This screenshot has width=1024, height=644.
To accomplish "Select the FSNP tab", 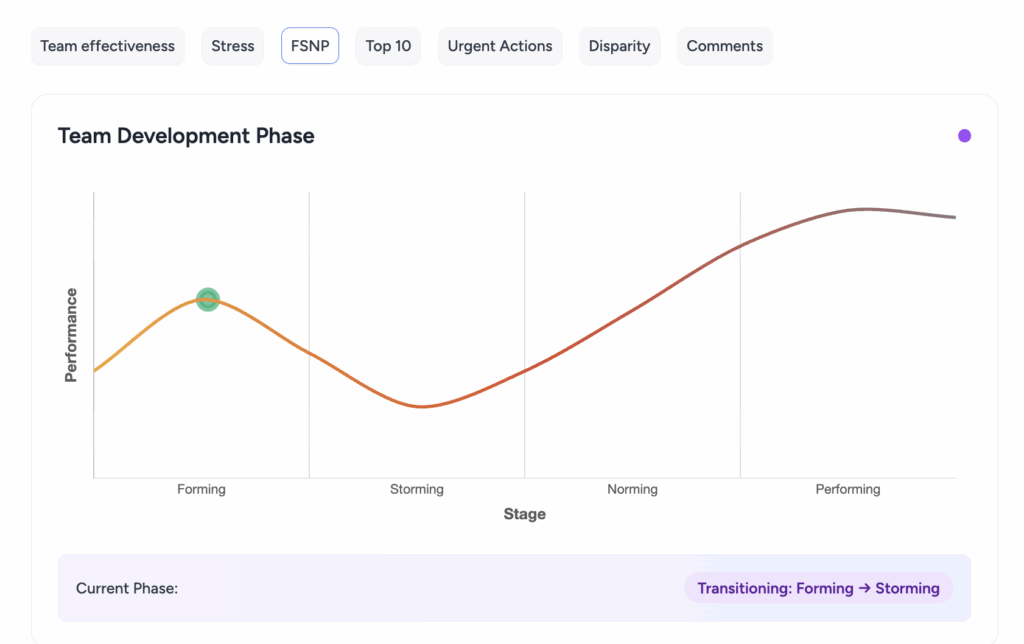I will pyautogui.click(x=310, y=46).
